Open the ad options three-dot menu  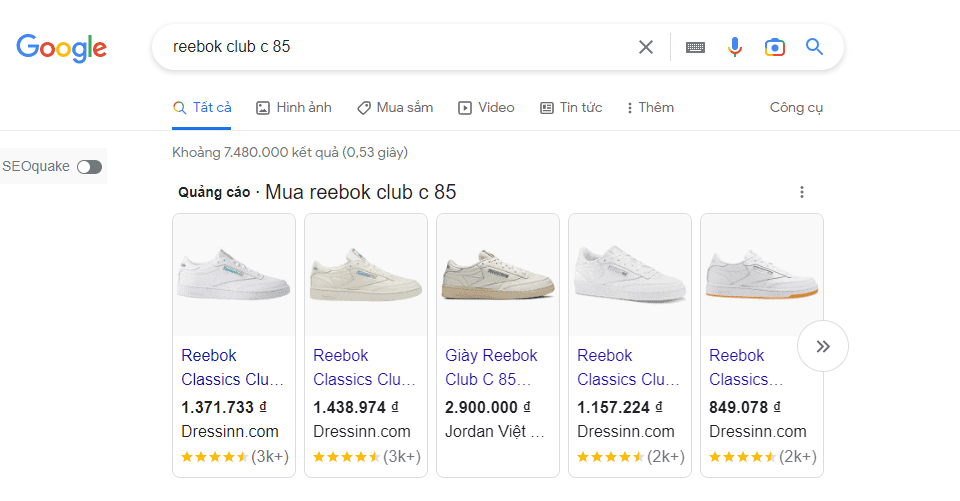click(x=801, y=192)
